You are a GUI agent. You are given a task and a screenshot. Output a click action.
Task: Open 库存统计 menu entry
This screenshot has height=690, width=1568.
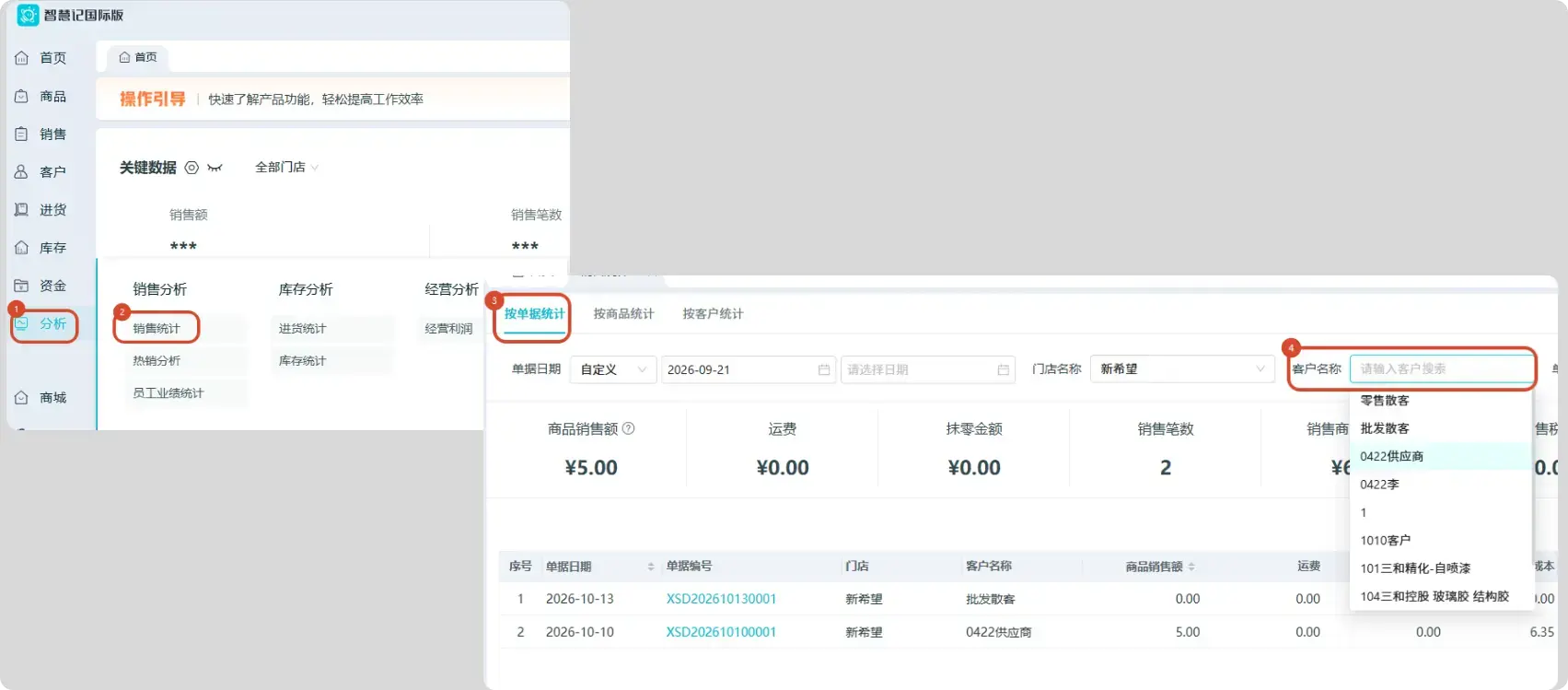pos(303,361)
